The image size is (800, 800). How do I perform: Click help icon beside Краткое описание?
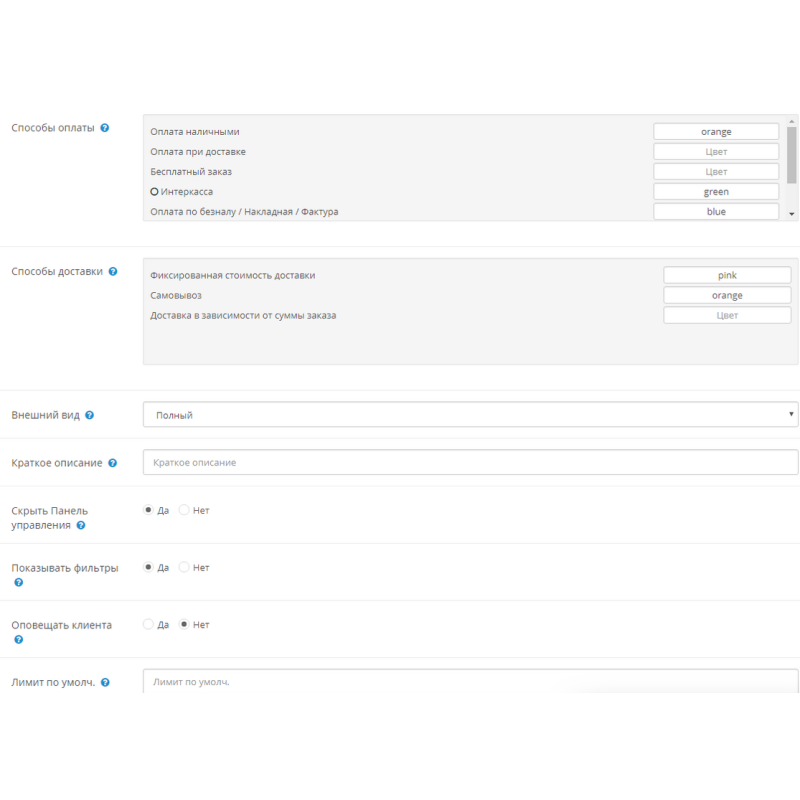112,463
